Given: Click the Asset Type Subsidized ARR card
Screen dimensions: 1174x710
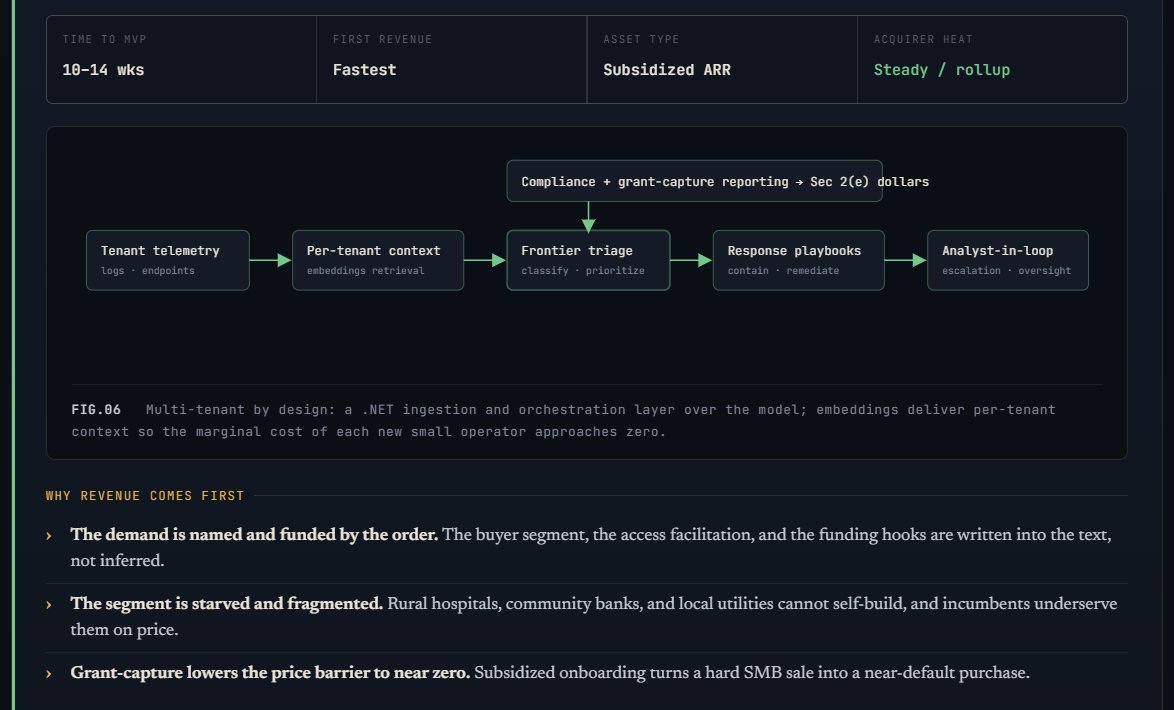Looking at the screenshot, I should [722, 59].
